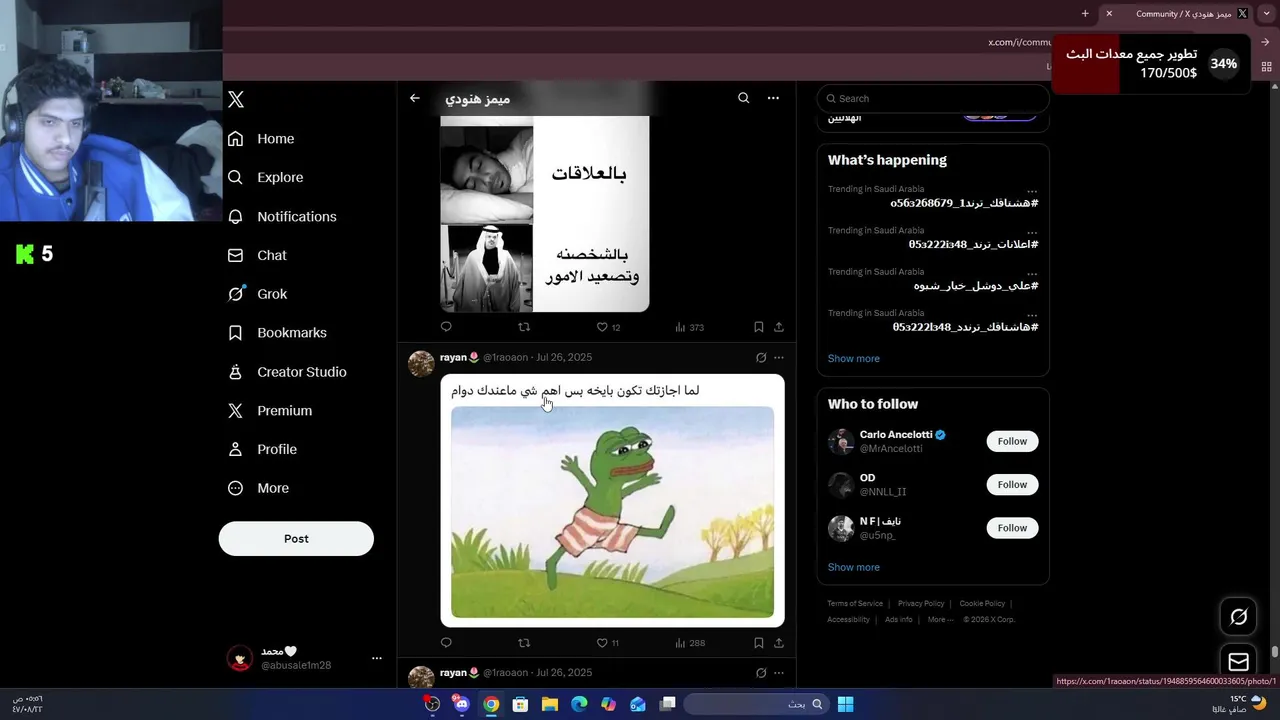Follow OD @NNLL_II
This screenshot has width=1280, height=720.
1012,485
